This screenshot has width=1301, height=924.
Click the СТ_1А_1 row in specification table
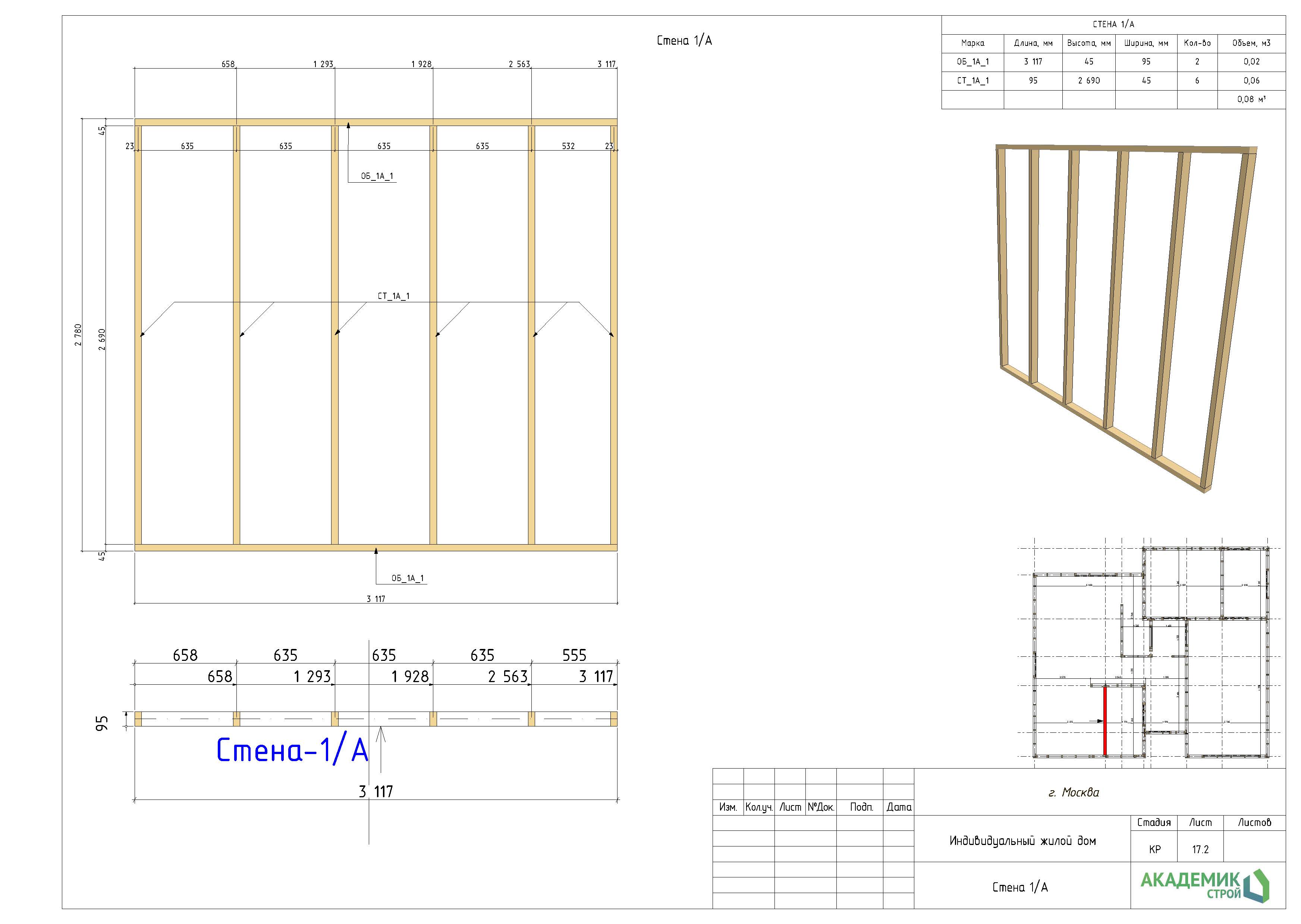pyautogui.click(x=972, y=81)
